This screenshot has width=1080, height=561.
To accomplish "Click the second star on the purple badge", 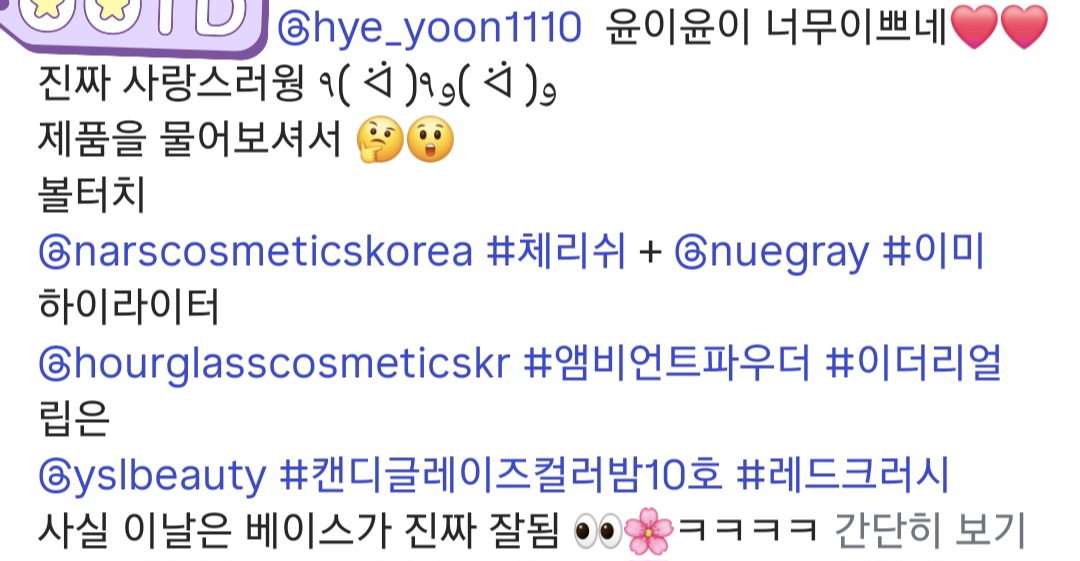I will click(105, 10).
